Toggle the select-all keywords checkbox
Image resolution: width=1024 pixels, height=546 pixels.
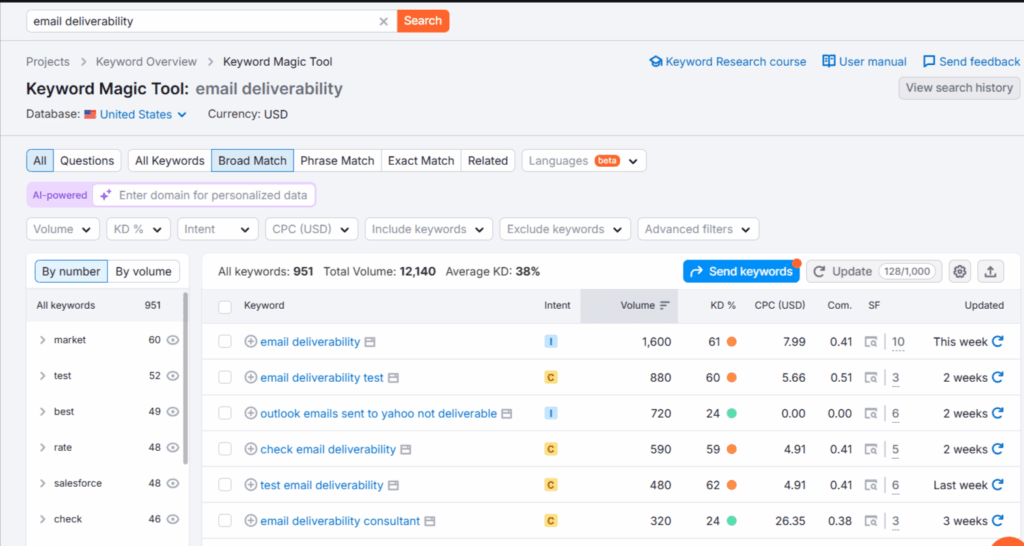pyautogui.click(x=225, y=306)
